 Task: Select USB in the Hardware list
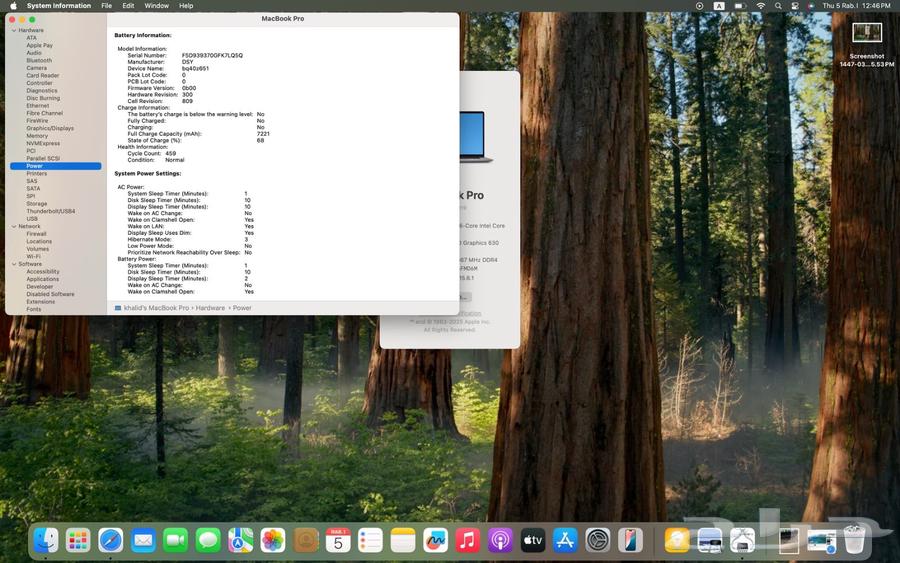(x=32, y=219)
